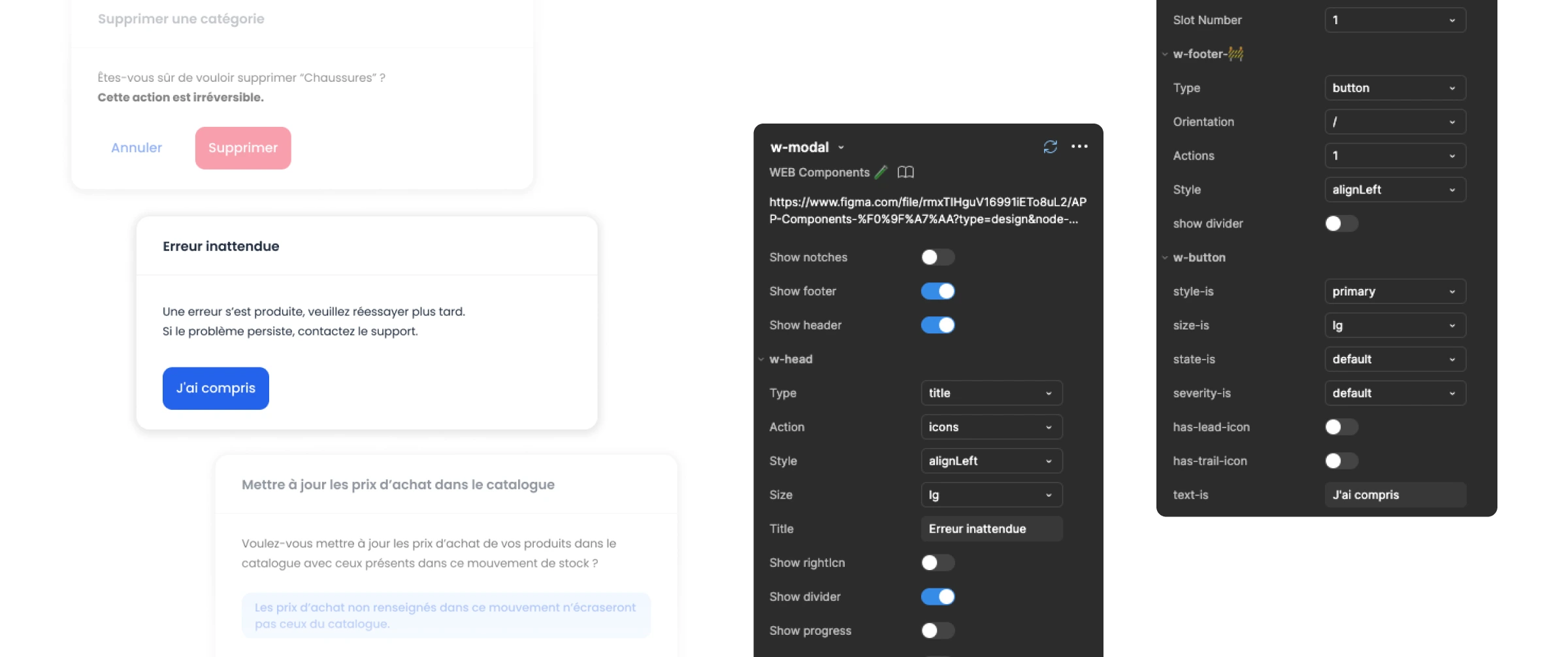Open the w-modal component name chevron
The image size is (1568, 657).
click(841, 148)
